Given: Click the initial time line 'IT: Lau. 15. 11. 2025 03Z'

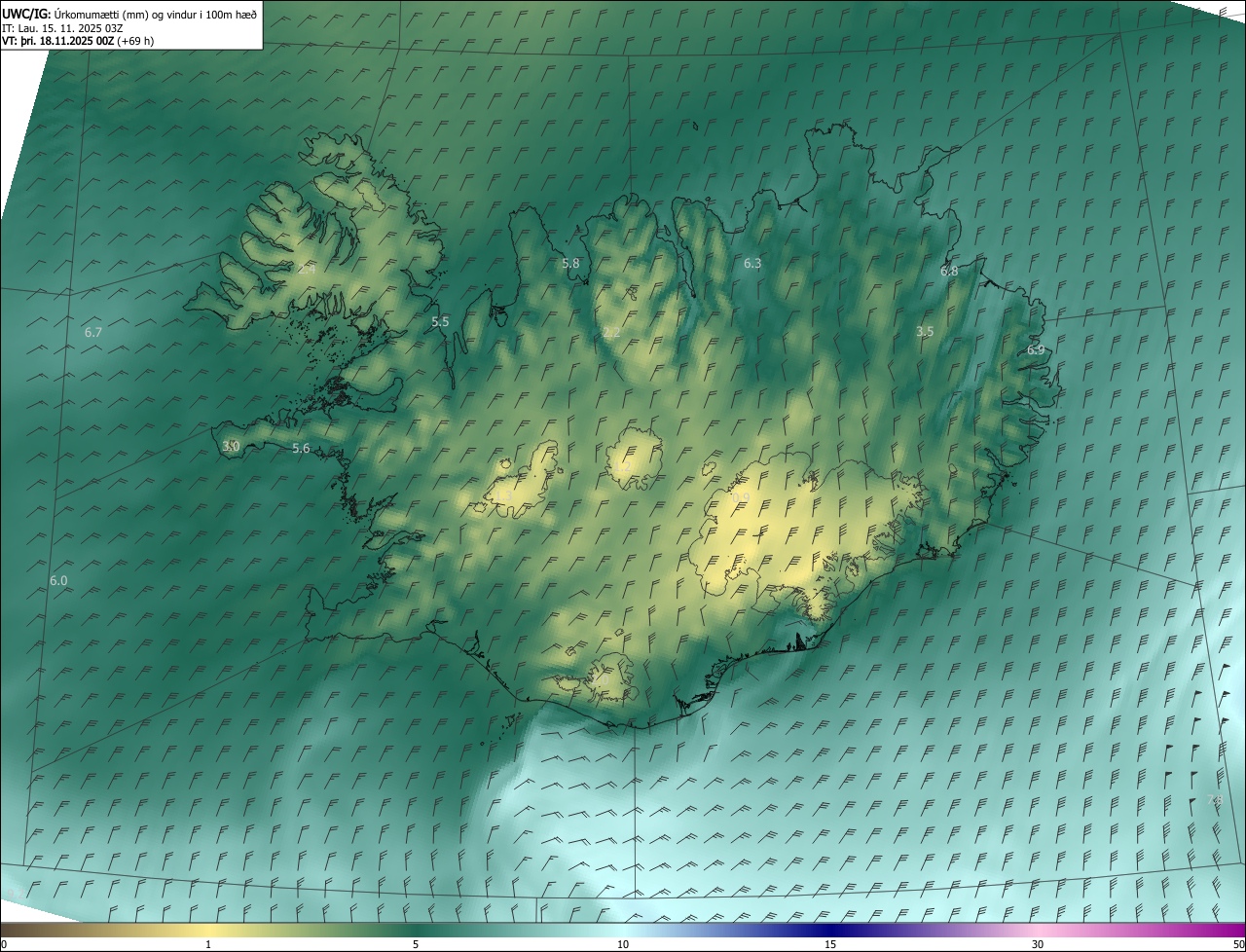Looking at the screenshot, I should (x=62, y=27).
